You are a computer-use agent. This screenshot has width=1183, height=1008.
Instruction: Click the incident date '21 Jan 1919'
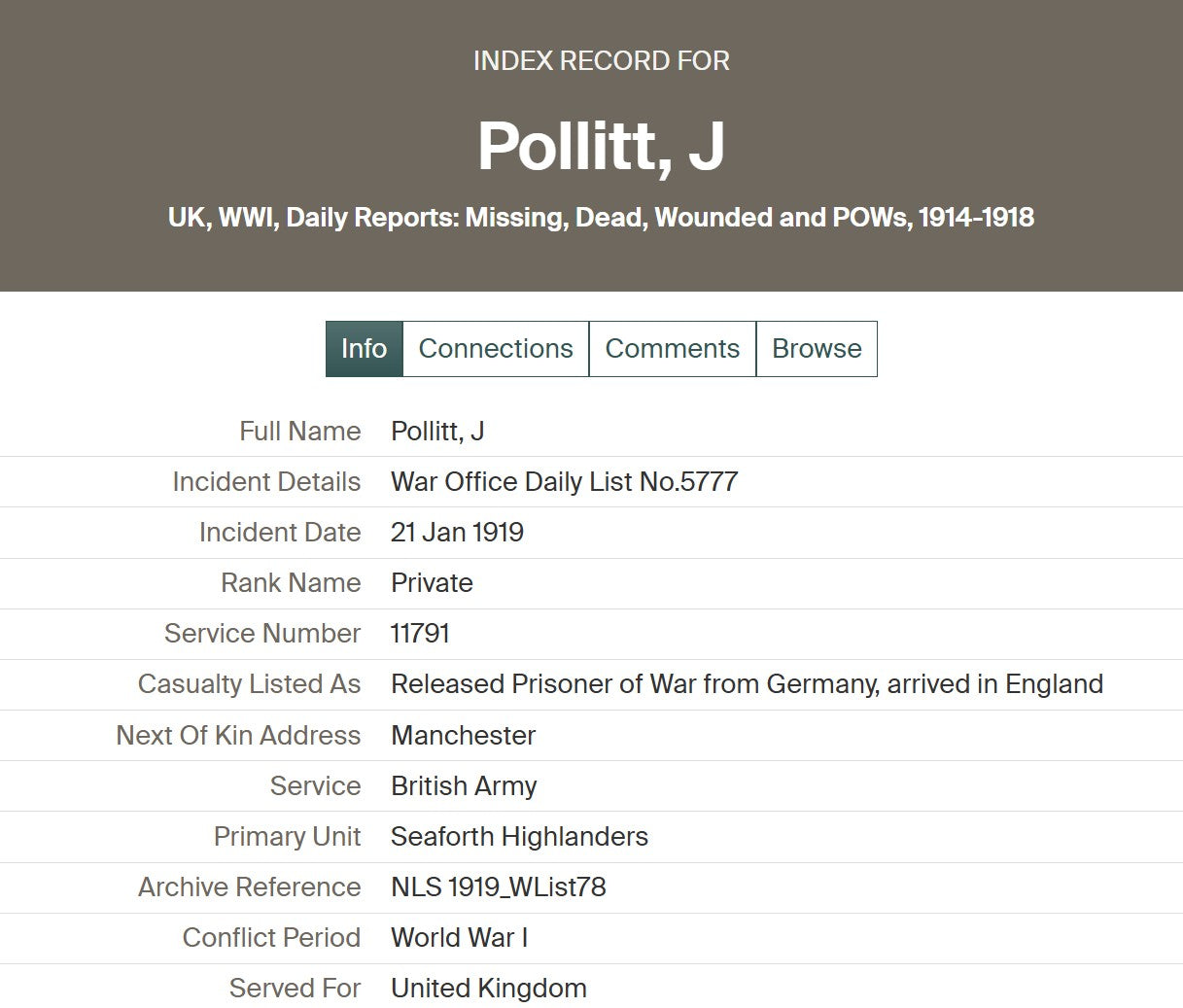coord(457,533)
